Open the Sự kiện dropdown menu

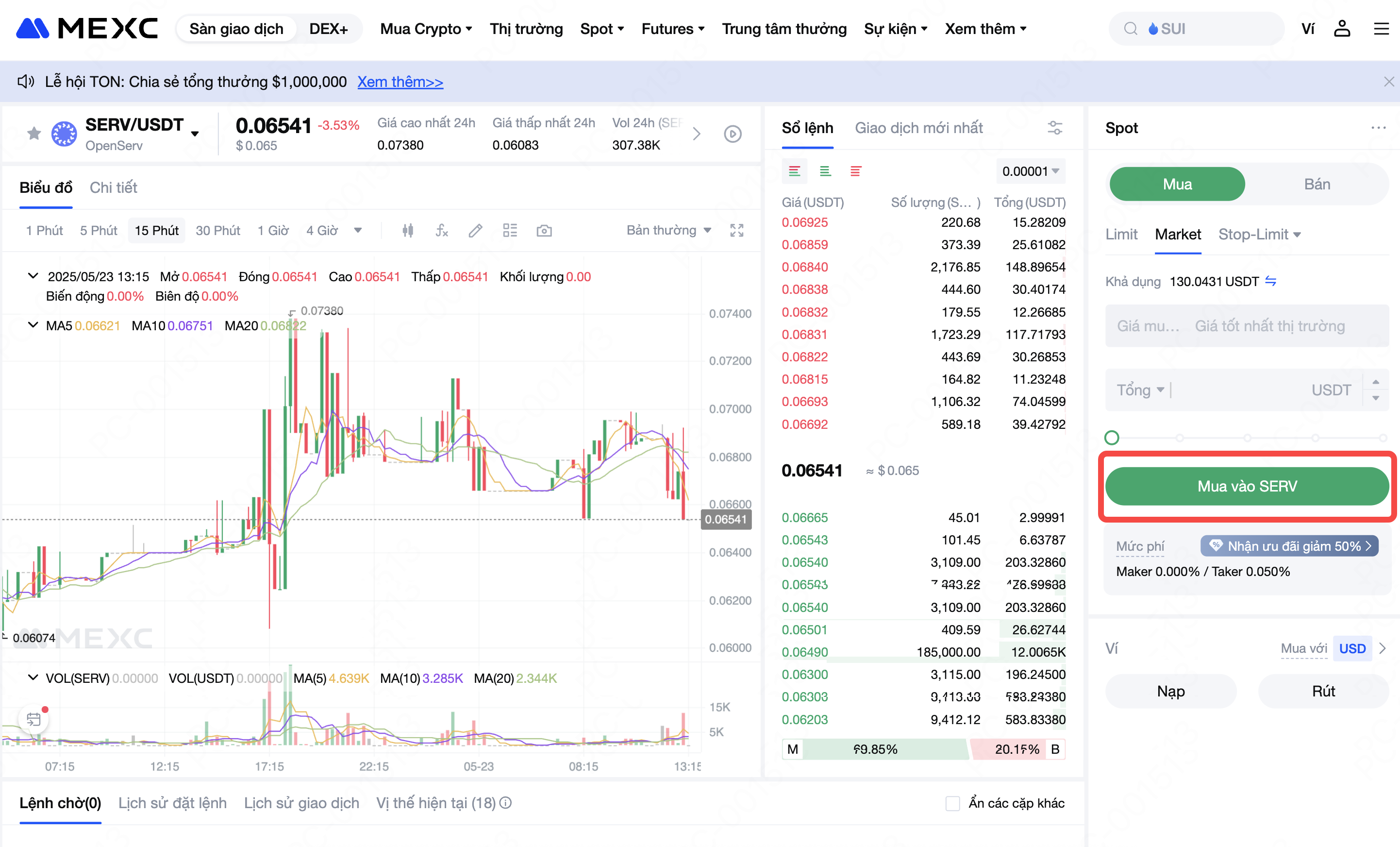point(896,29)
